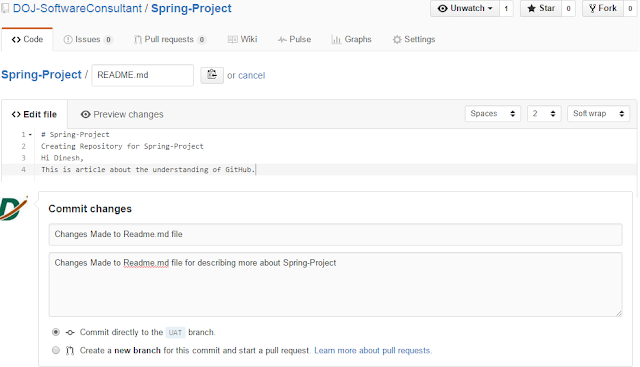Open the Issues tab

(88, 39)
